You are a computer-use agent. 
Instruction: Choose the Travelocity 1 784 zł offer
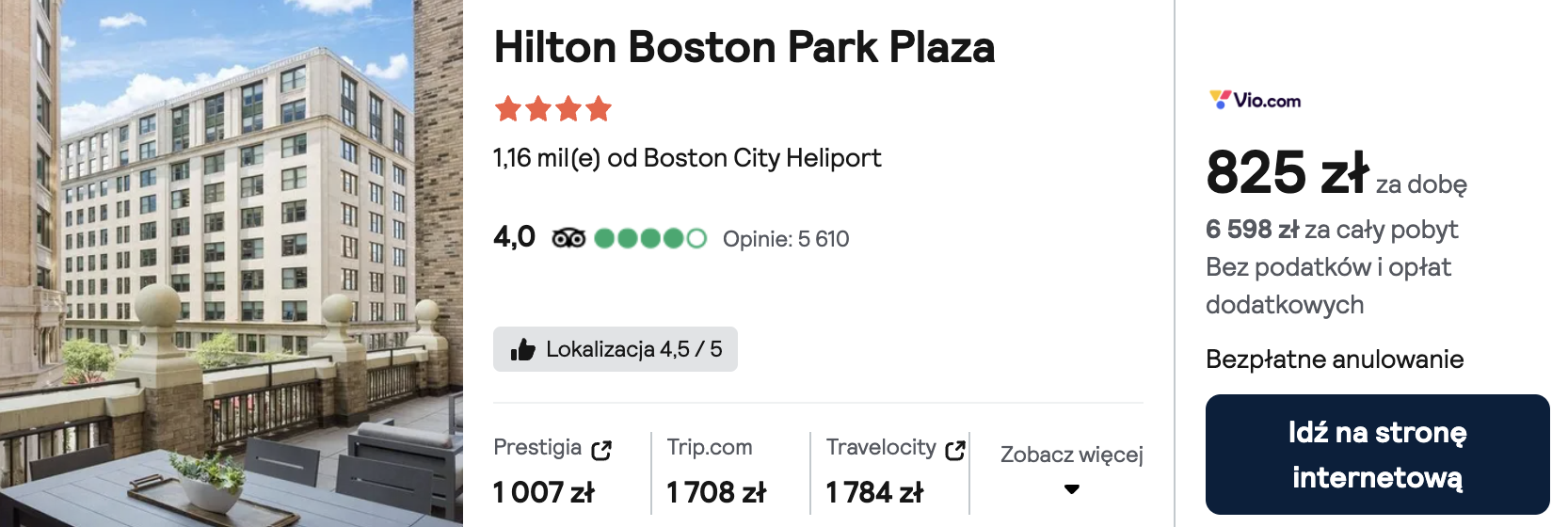(x=894, y=471)
